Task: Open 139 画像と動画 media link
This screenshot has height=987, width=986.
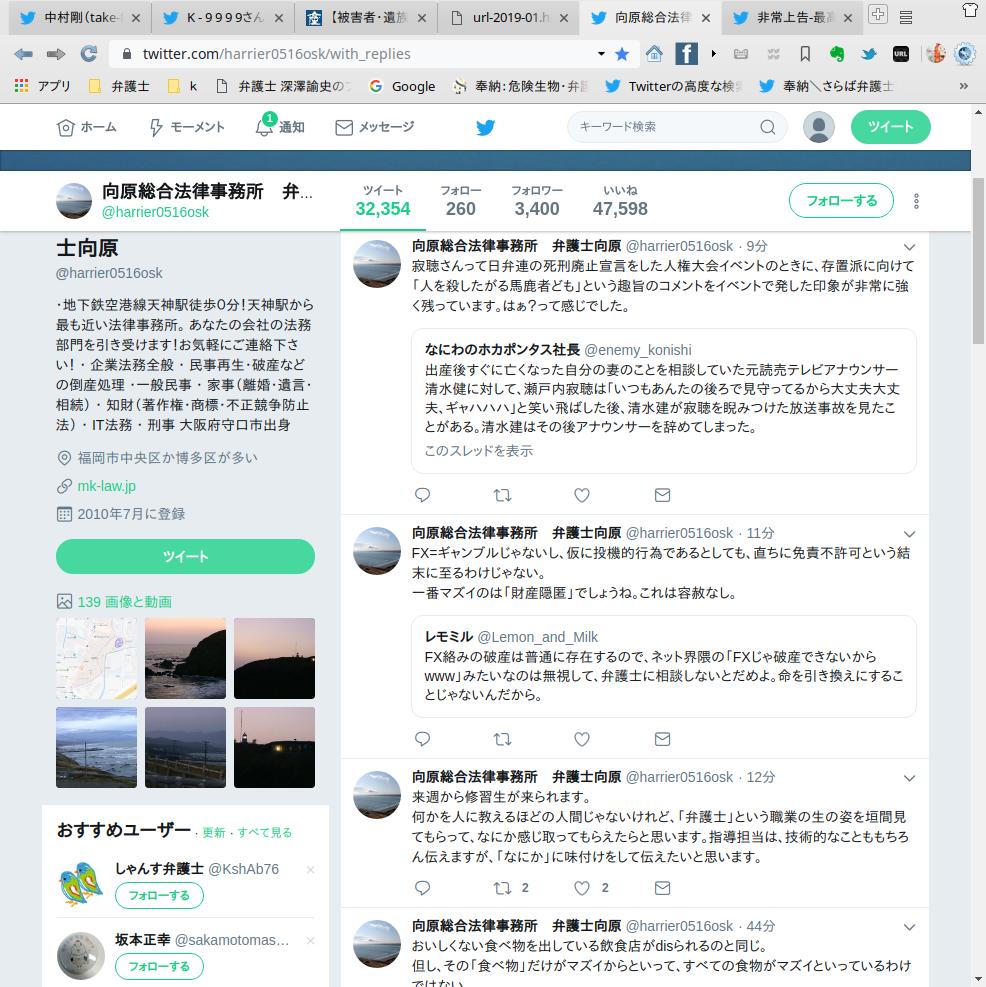Action: [125, 602]
